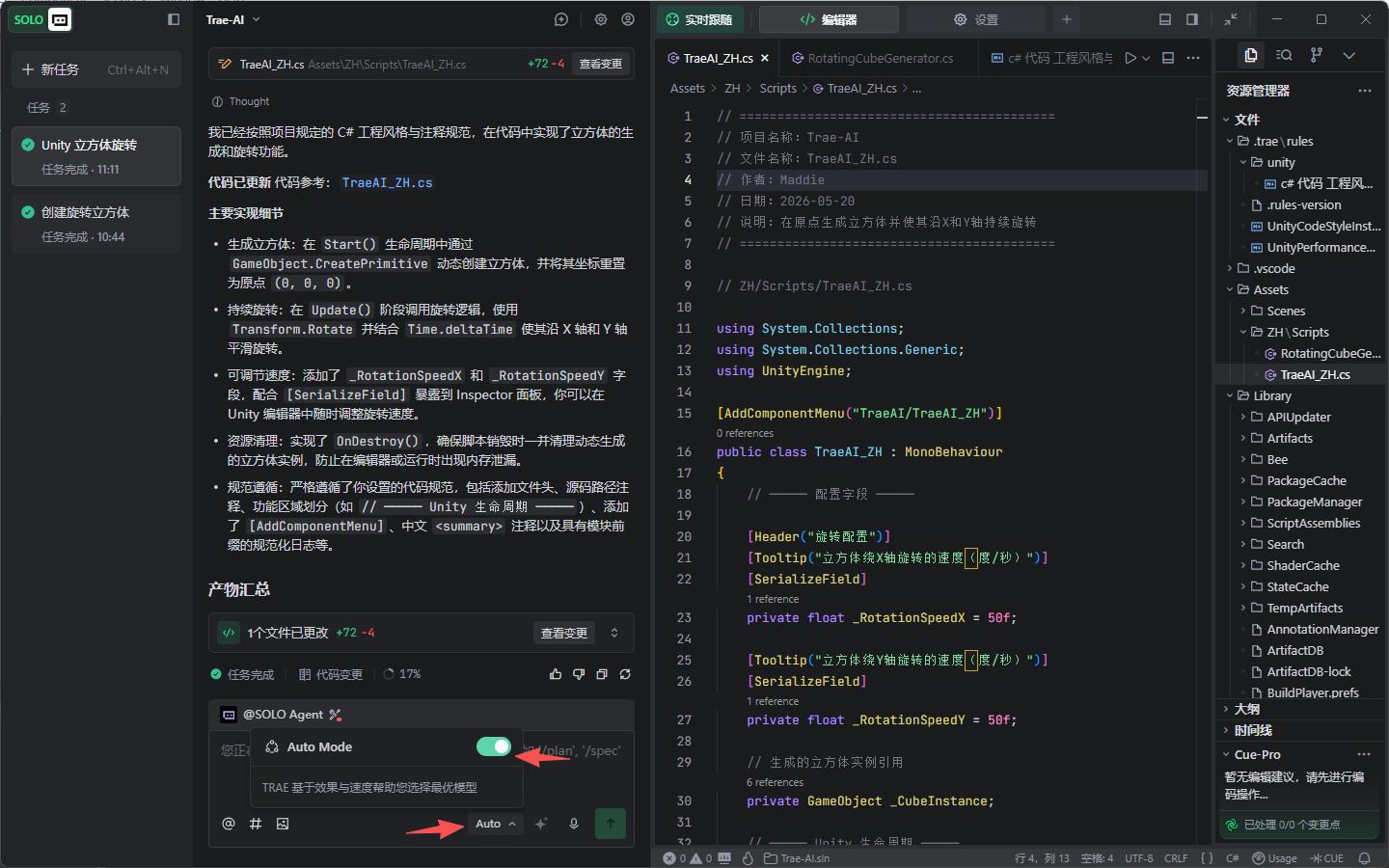Image resolution: width=1389 pixels, height=868 pixels.
Task: Click the 已处理 0/0 个变更点 status
Action: [1298, 825]
